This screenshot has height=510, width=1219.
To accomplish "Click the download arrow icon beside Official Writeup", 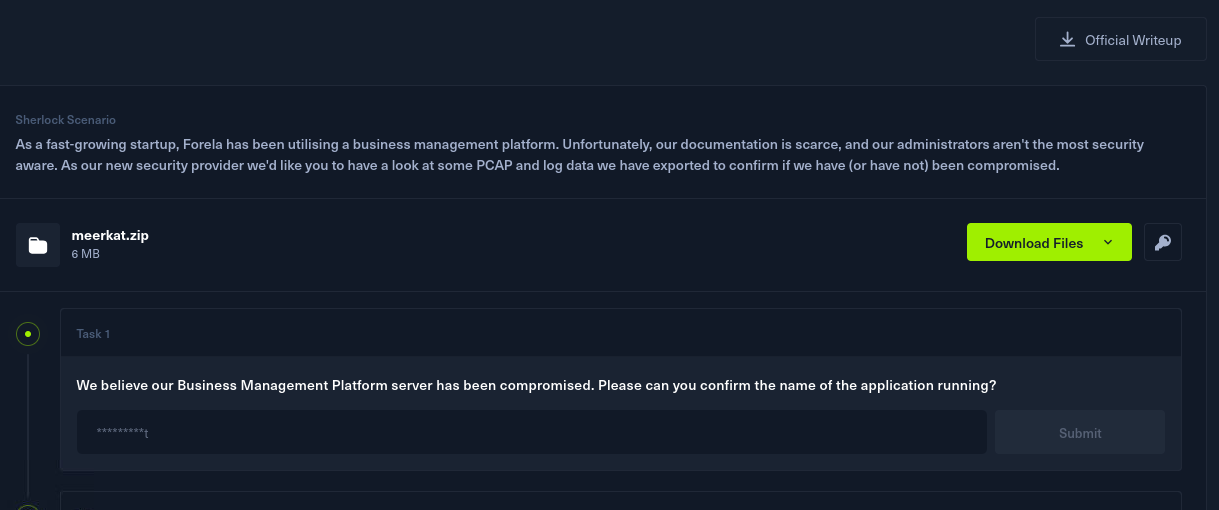I will [1067, 40].
